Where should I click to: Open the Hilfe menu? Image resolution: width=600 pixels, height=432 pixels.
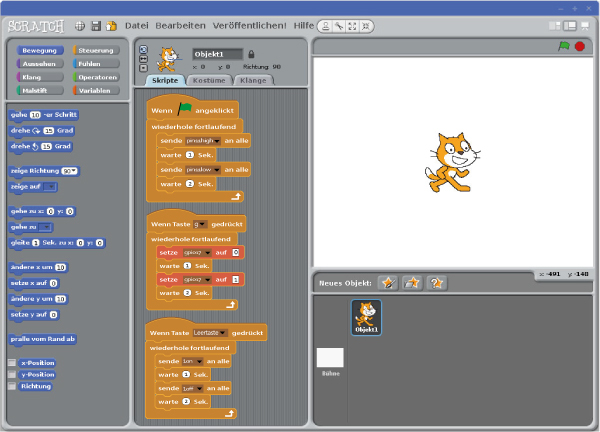click(x=303, y=26)
